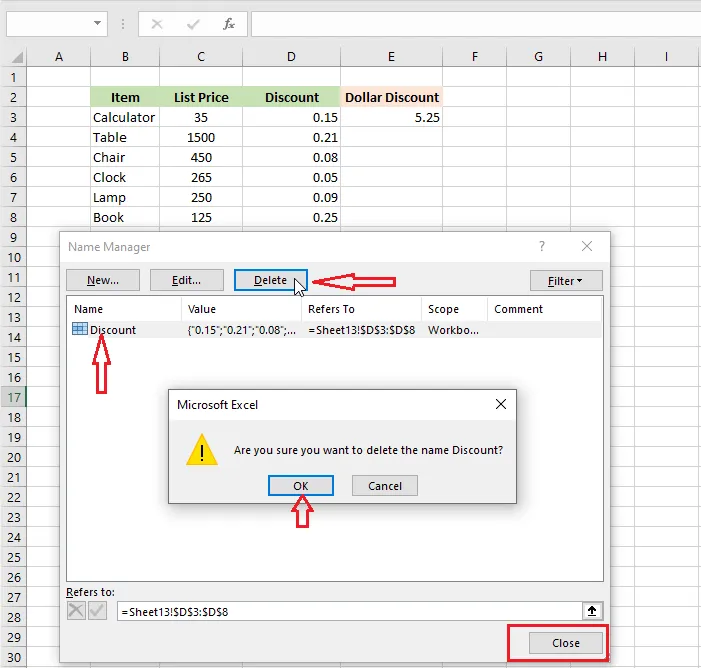The height and width of the screenshot is (668, 701).
Task: Select column D header
Action: point(291,57)
